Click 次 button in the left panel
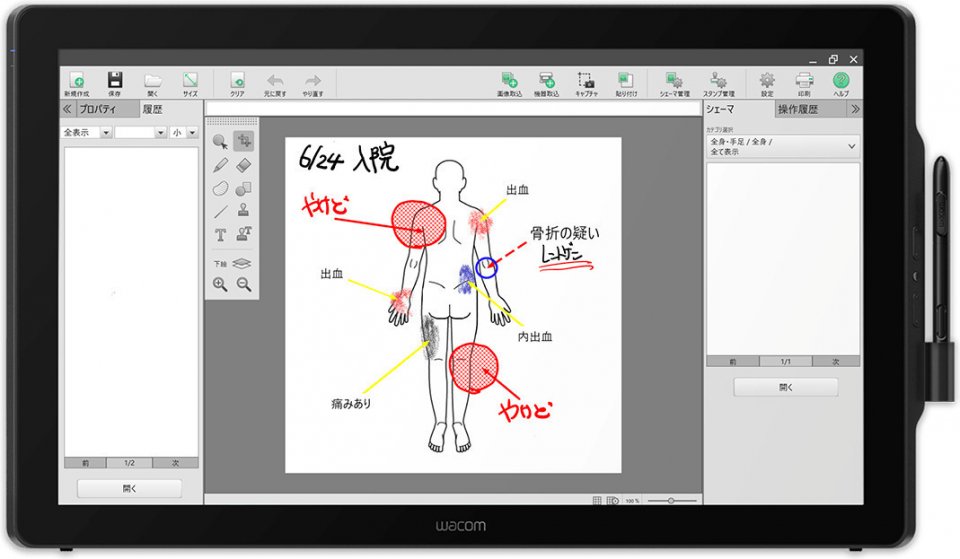960x559 pixels. [x=175, y=463]
